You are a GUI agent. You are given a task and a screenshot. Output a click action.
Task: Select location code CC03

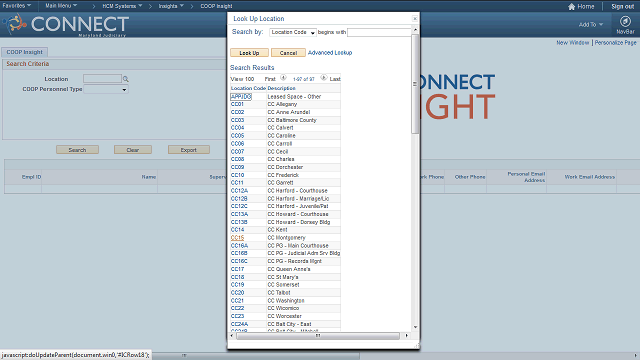(x=237, y=120)
